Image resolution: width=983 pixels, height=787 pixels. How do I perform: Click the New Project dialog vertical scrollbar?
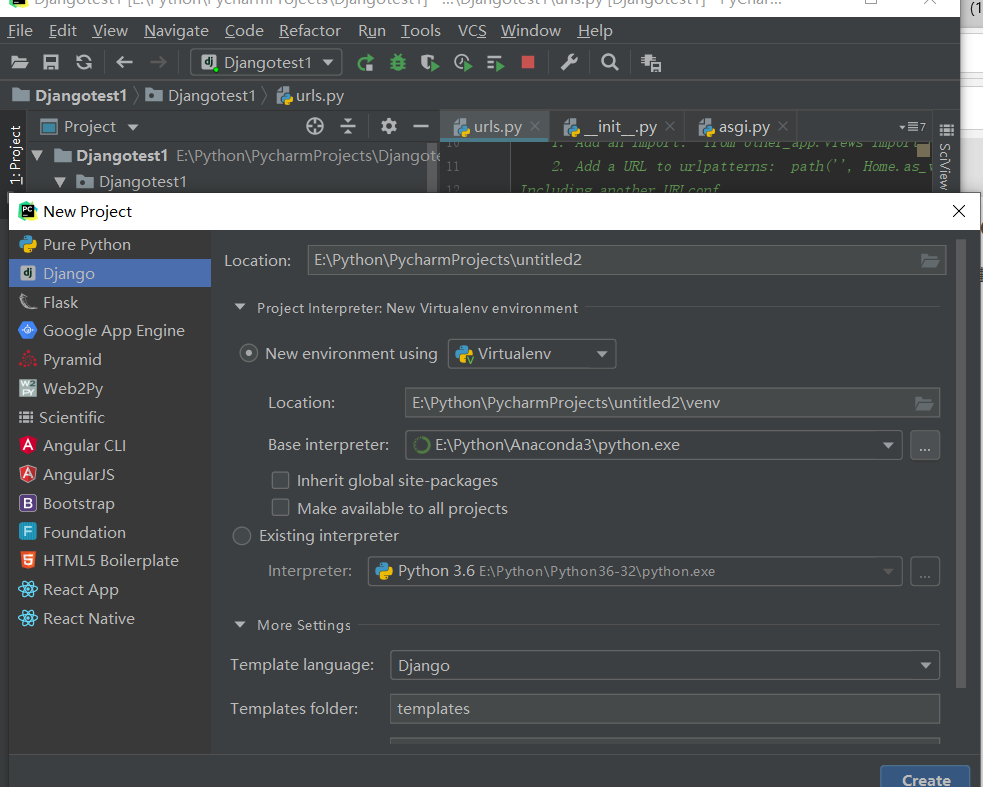[x=961, y=464]
